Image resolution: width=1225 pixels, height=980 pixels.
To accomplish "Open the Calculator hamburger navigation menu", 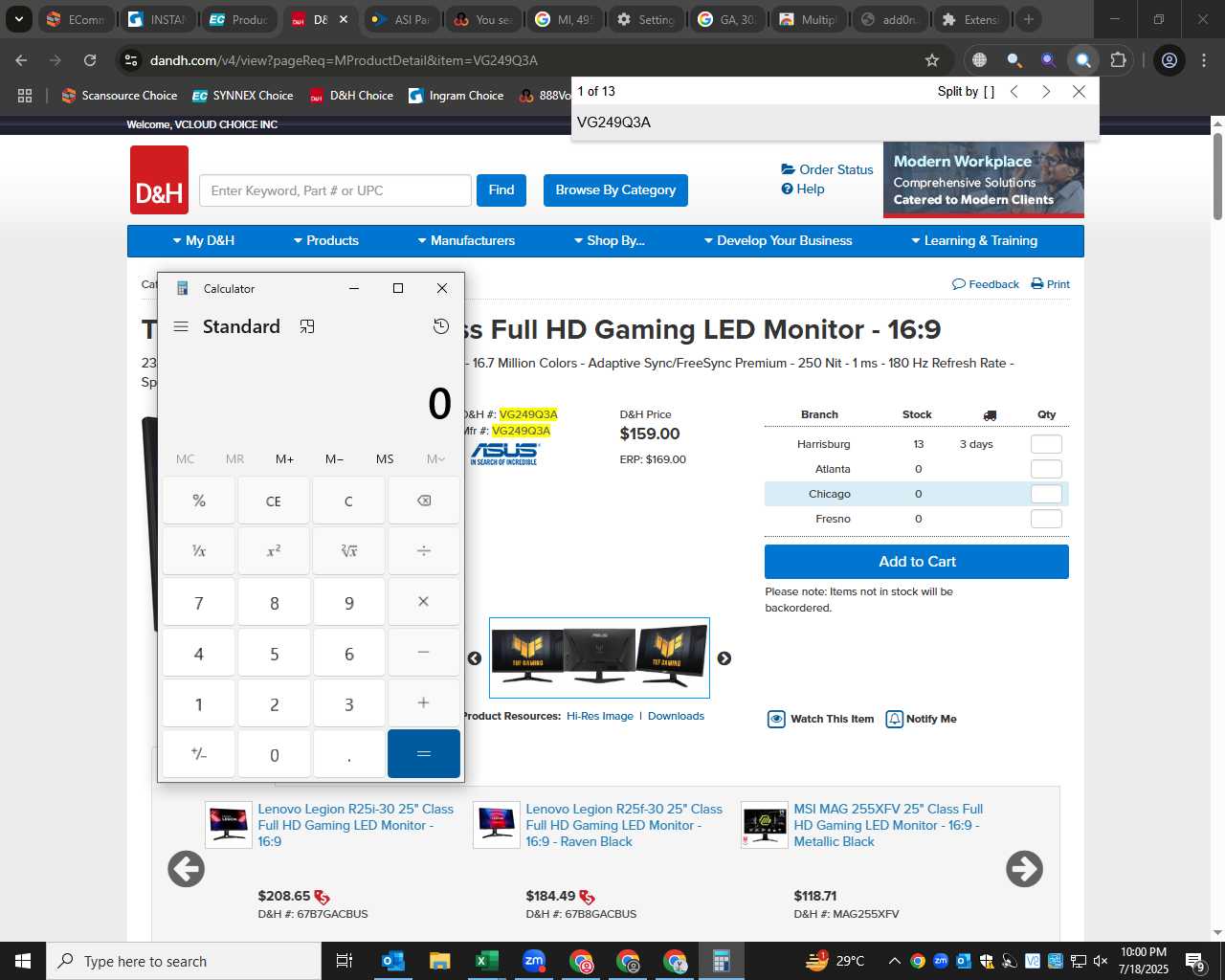I will pyautogui.click(x=181, y=326).
